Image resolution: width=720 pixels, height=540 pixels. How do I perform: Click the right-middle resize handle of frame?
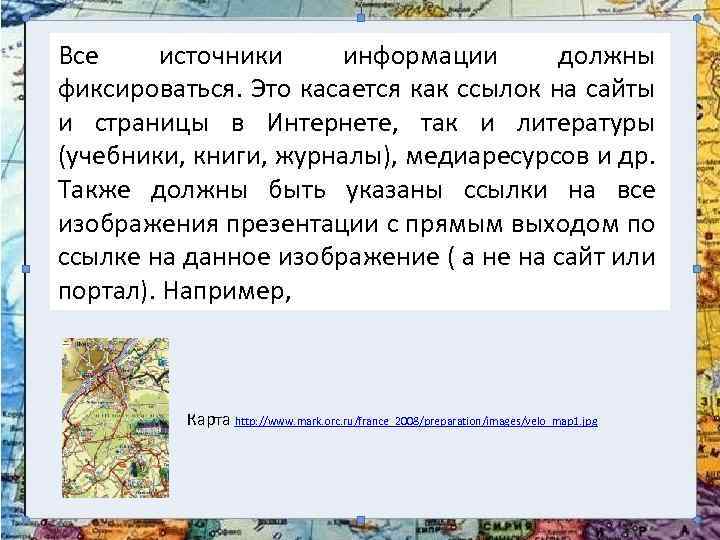[697, 269]
